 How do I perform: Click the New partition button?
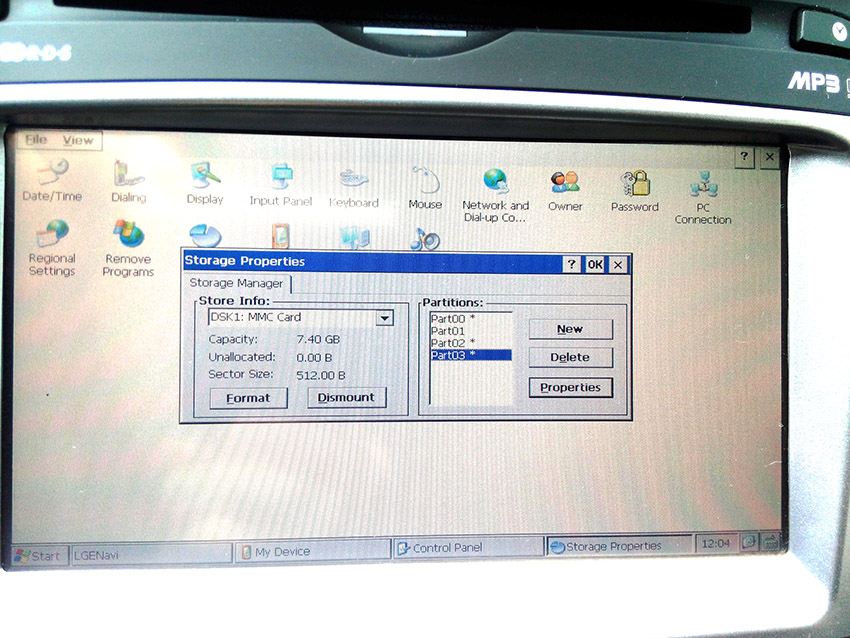570,329
